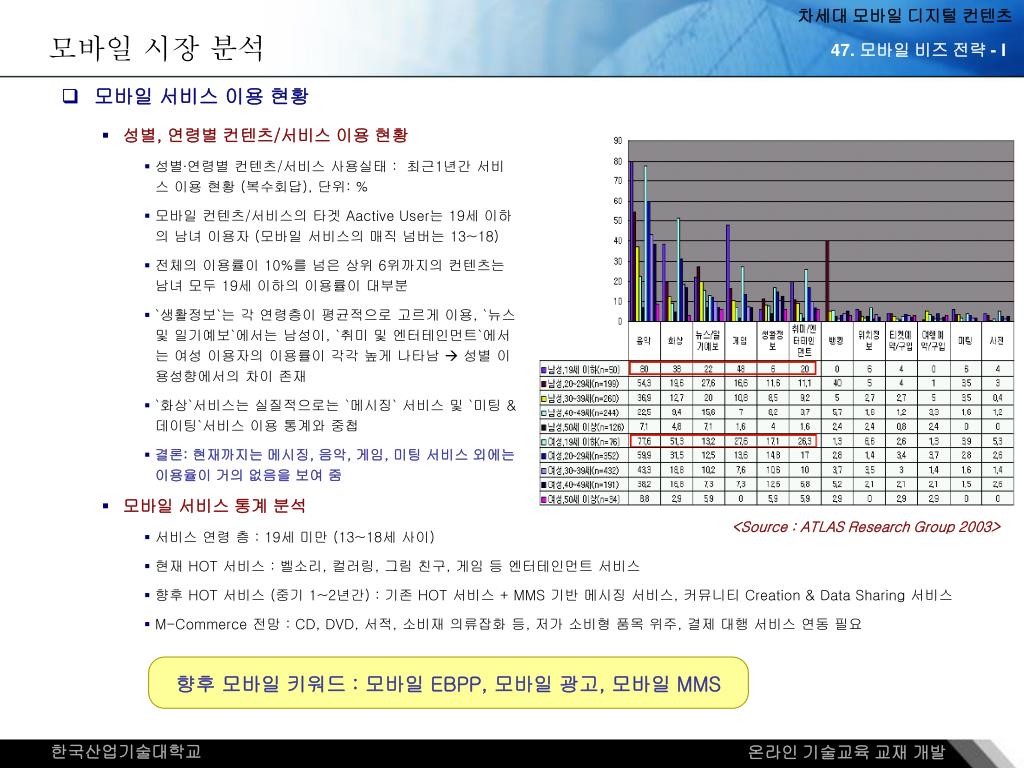Screen dimensions: 1024x768
Task: Click the row label '남성,19세 이하(n=50)'
Action: click(584, 369)
